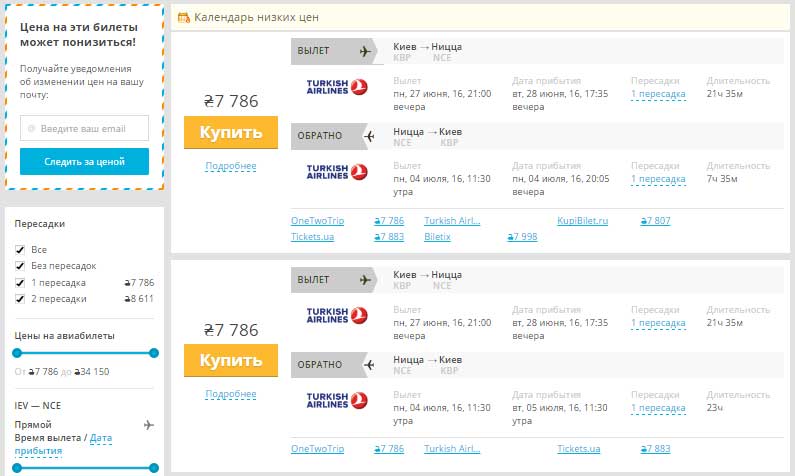
Task: Switch filter to Дата прибытия
Action: [x=100, y=438]
